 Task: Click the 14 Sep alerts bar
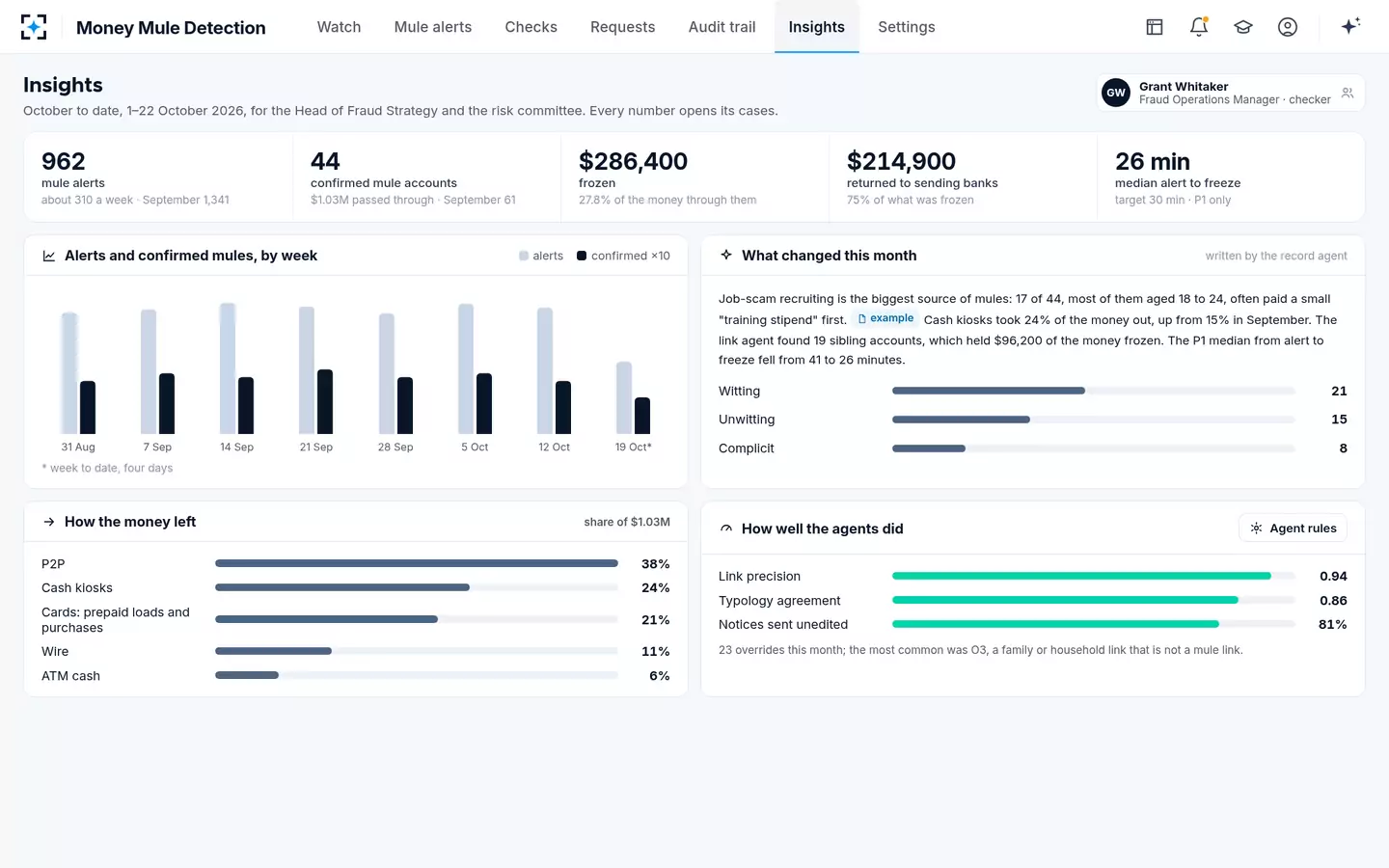228,368
